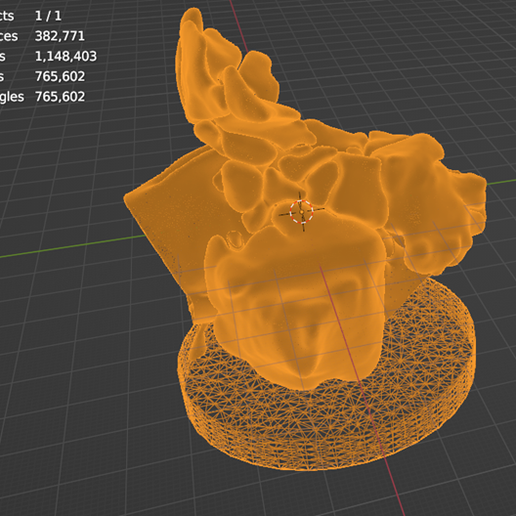Click the 382,771 vertices statistic

[x=60, y=36]
